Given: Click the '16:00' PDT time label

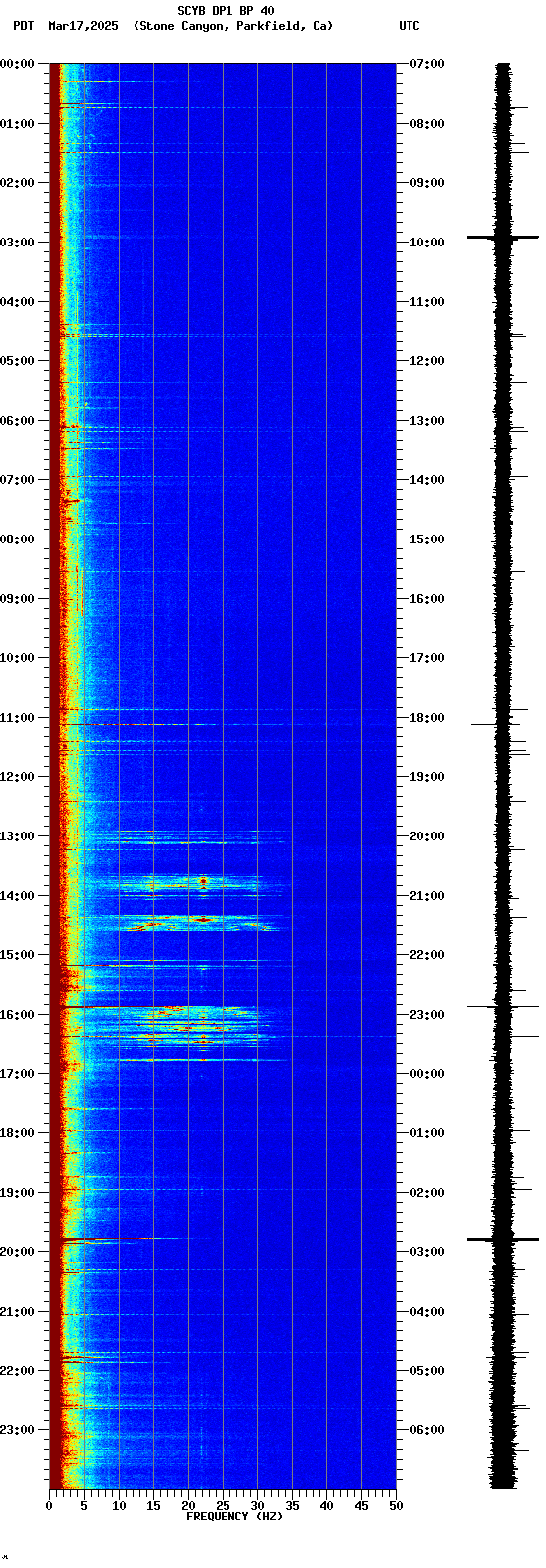Looking at the screenshot, I should pyautogui.click(x=17, y=1015).
